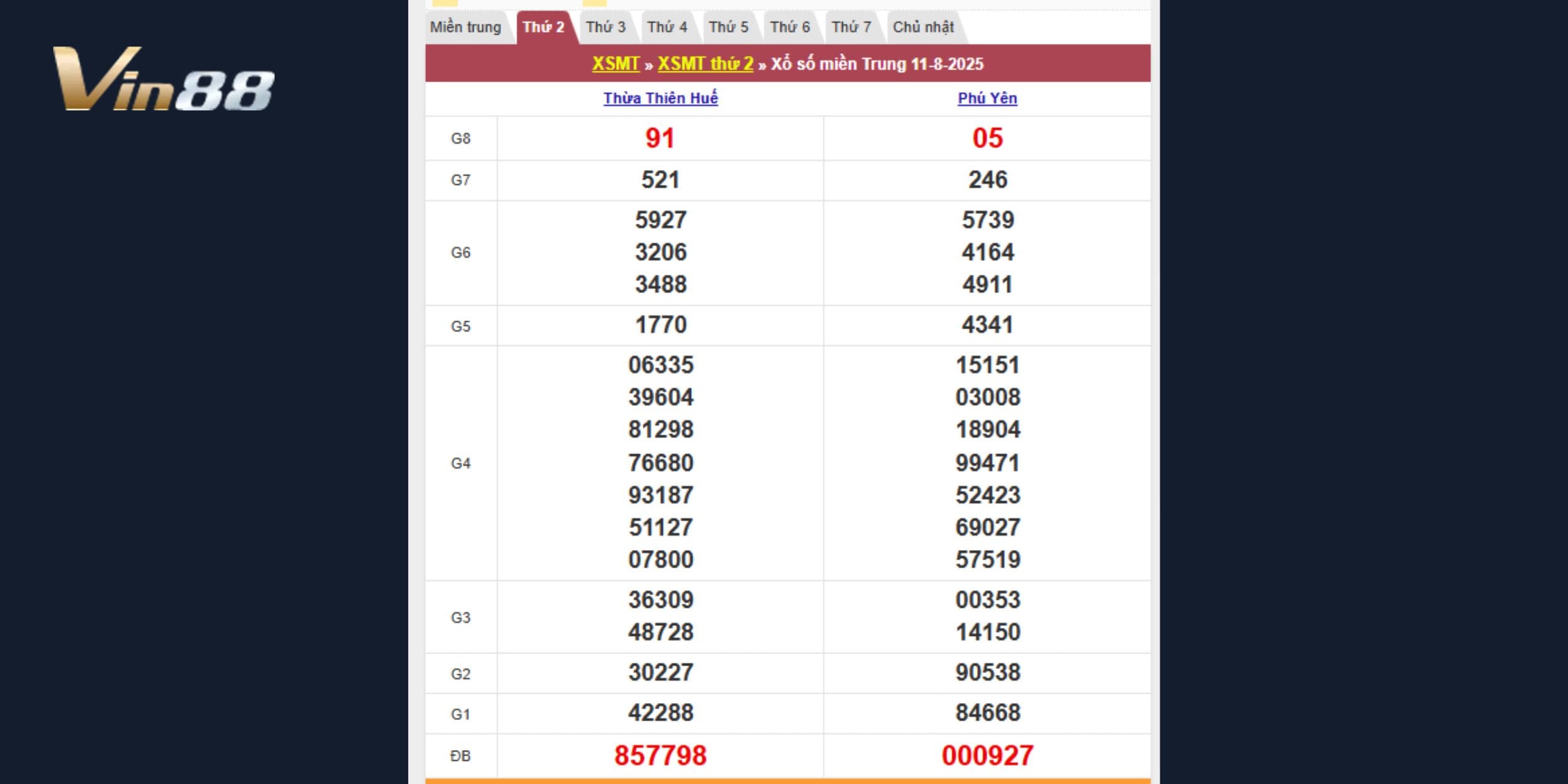Screen dimensions: 1568x784
Task: Open the Thứ 5 tab
Action: pyautogui.click(x=729, y=27)
